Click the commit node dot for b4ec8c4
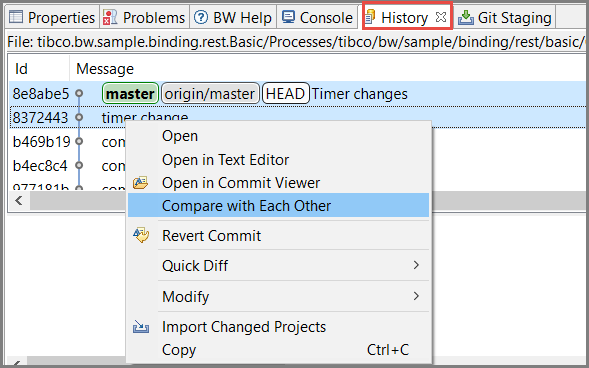The image size is (589, 368). 79,165
